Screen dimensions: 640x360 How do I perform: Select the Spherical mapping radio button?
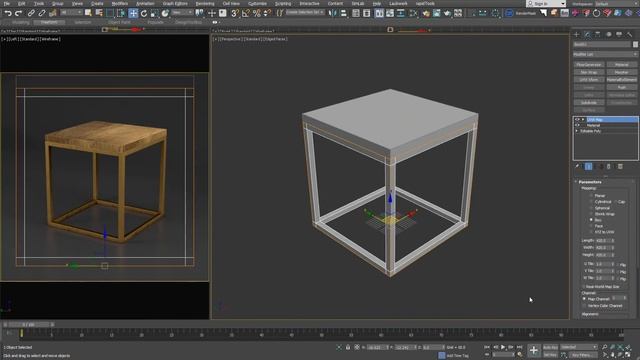tap(591, 208)
